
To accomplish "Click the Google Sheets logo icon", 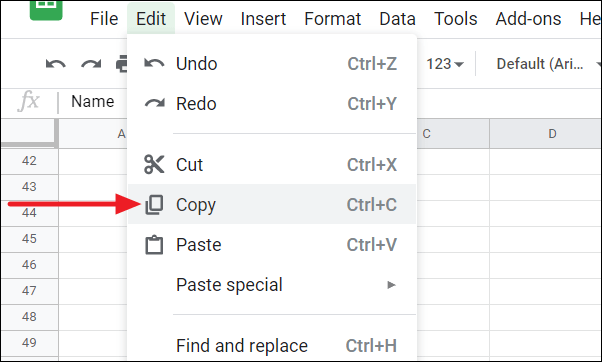I will (46, 10).
